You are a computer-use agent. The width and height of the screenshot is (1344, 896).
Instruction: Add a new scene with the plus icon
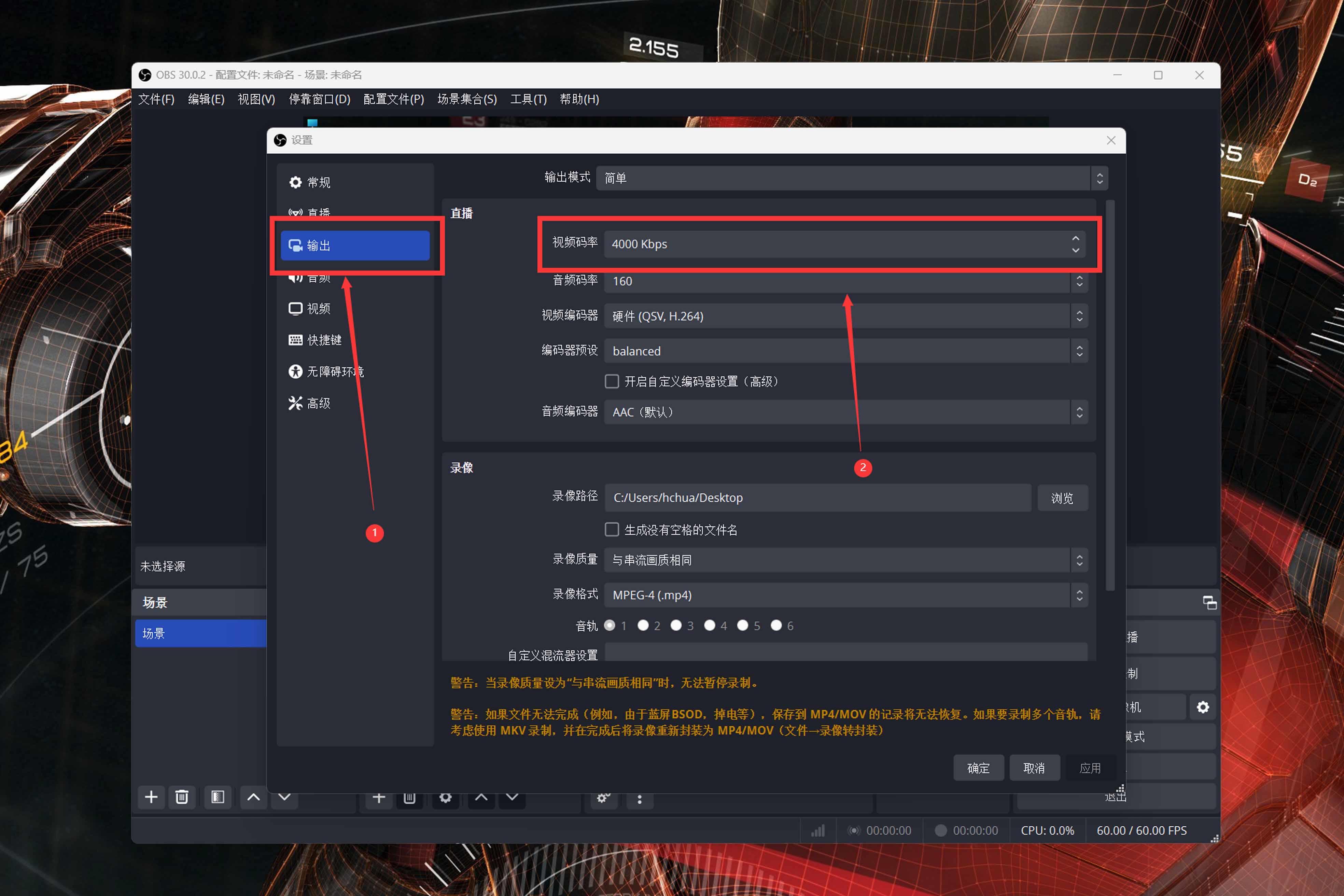point(151,797)
